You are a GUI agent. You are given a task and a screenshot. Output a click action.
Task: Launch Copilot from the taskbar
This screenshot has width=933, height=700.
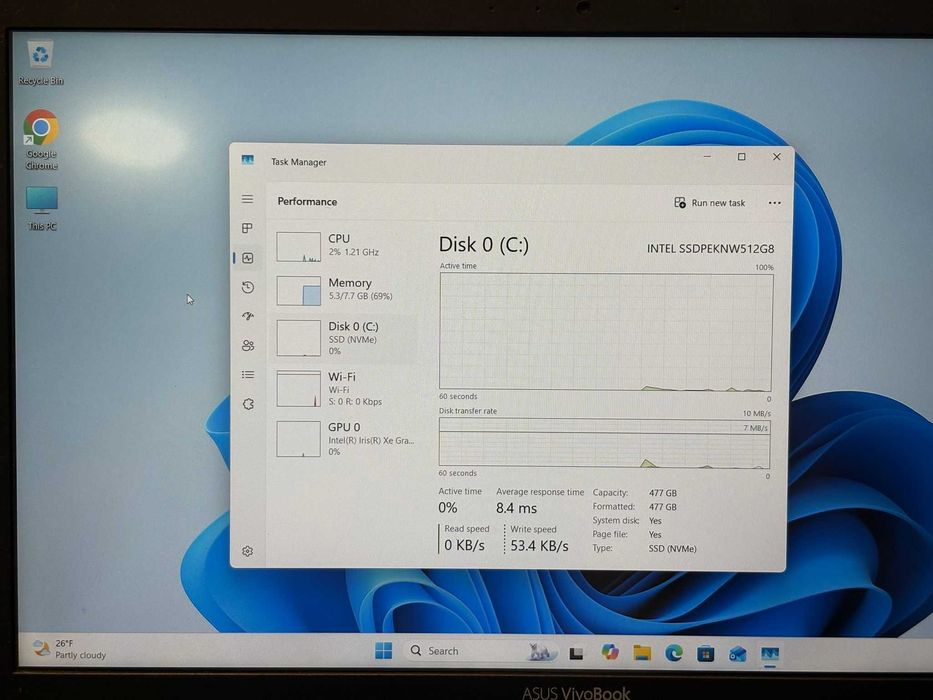(610, 652)
